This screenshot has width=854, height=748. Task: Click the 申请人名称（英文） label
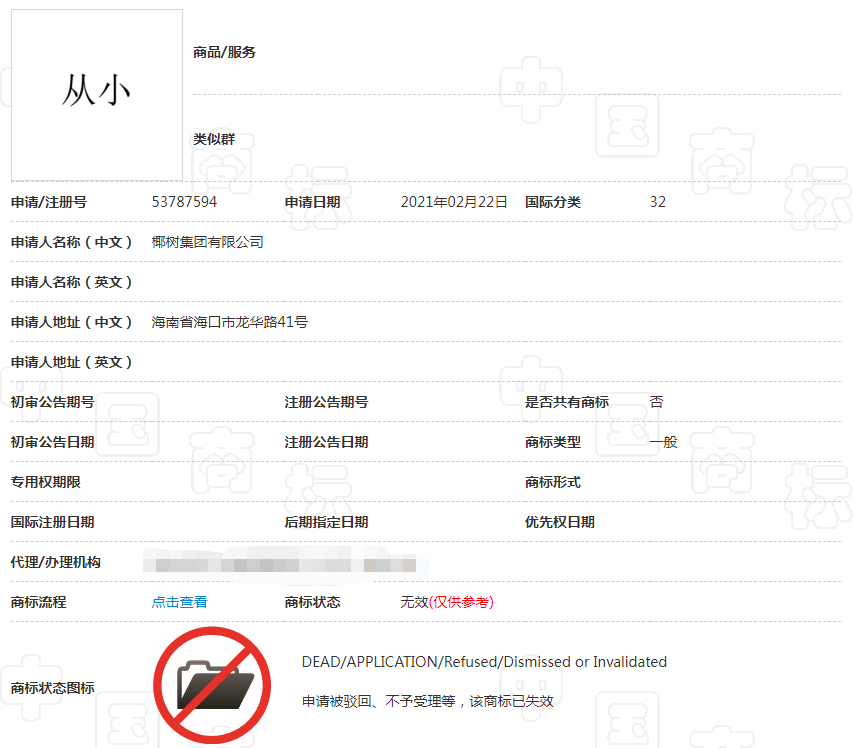pyautogui.click(x=71, y=282)
